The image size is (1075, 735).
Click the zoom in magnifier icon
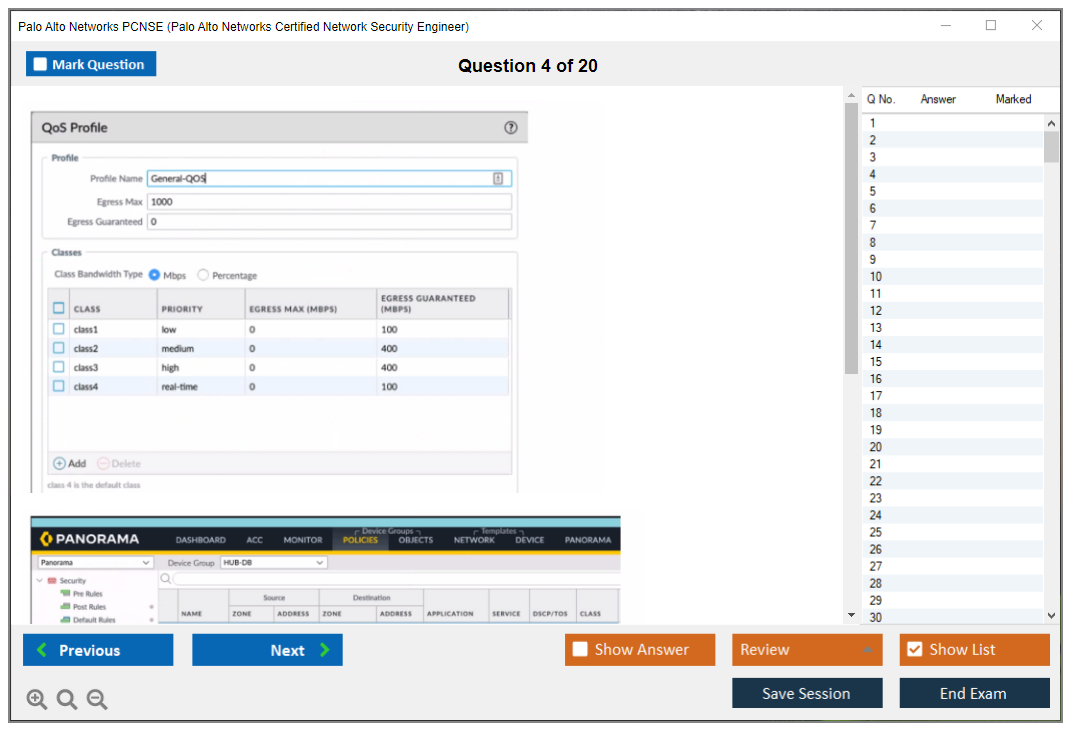click(x=37, y=700)
